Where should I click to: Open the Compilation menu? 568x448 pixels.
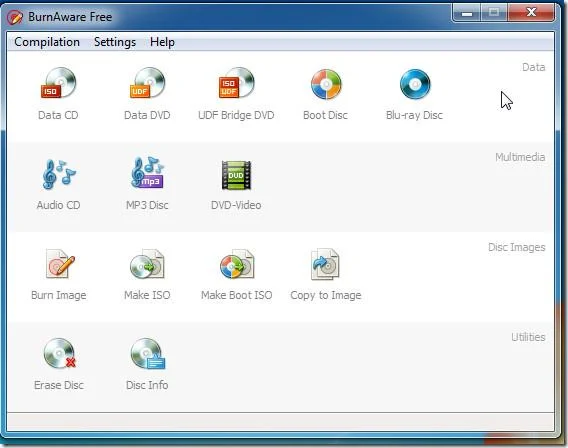[47, 42]
